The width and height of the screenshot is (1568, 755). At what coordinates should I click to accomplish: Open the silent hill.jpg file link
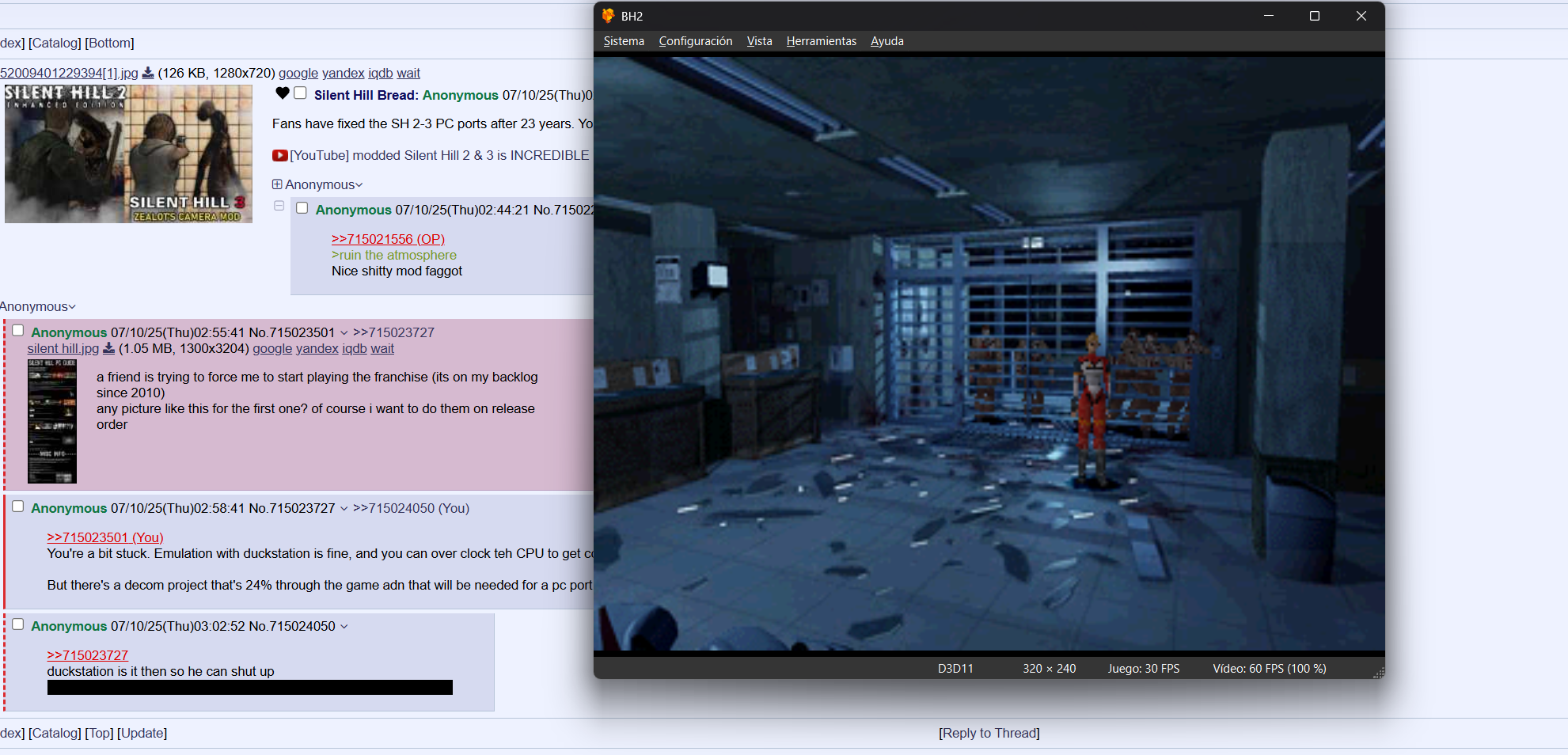63,348
